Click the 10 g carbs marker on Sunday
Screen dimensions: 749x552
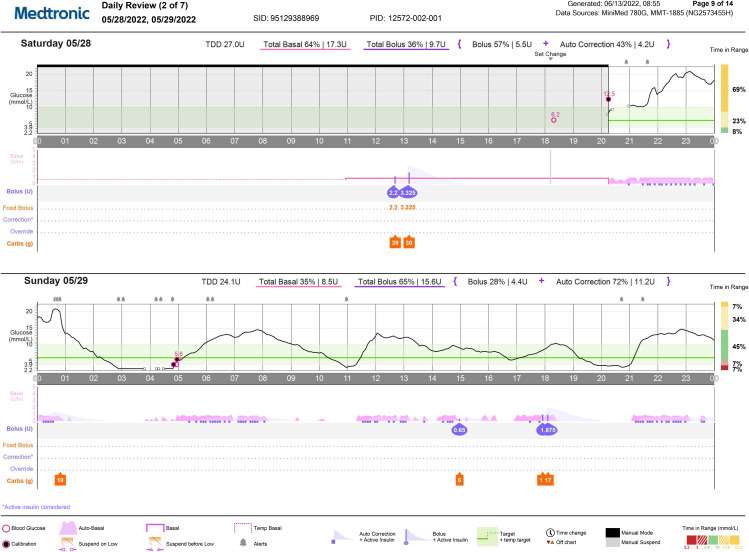[60, 480]
